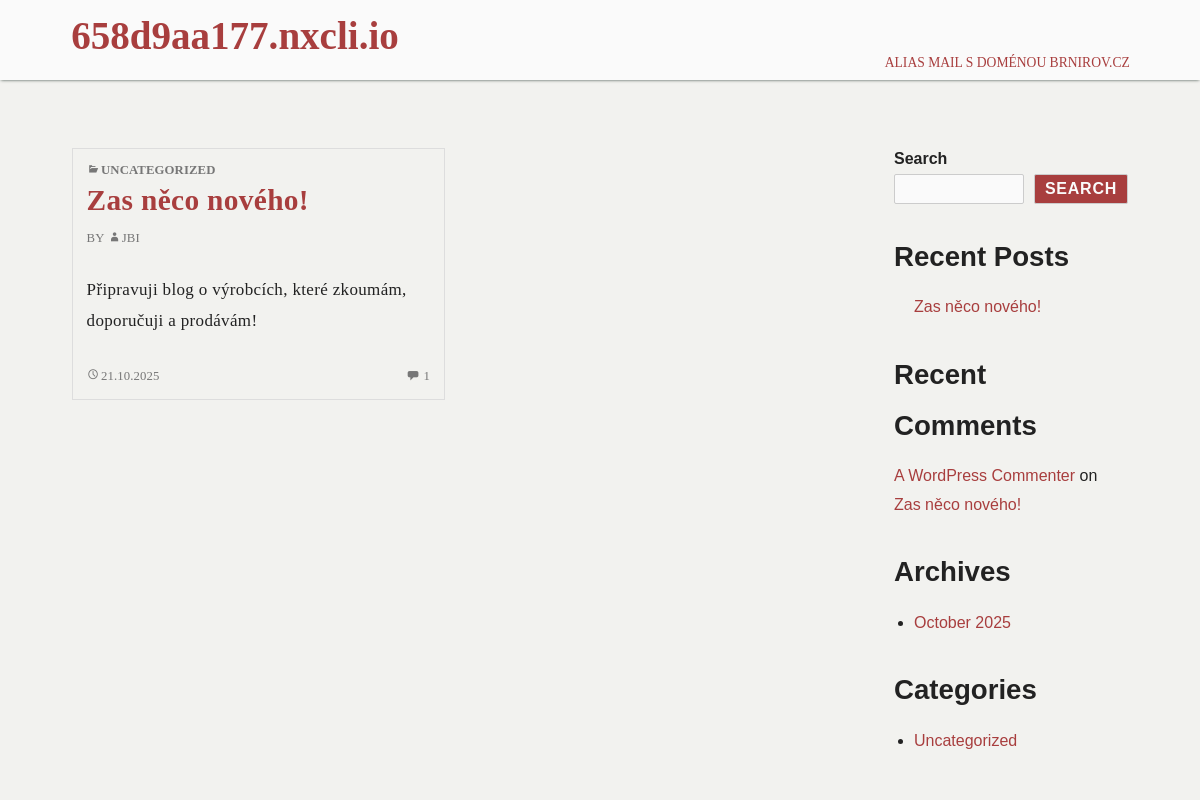1200x800 pixels.
Task: Open "Zas něco nového!" under Recent Comments
Action: pos(957,505)
